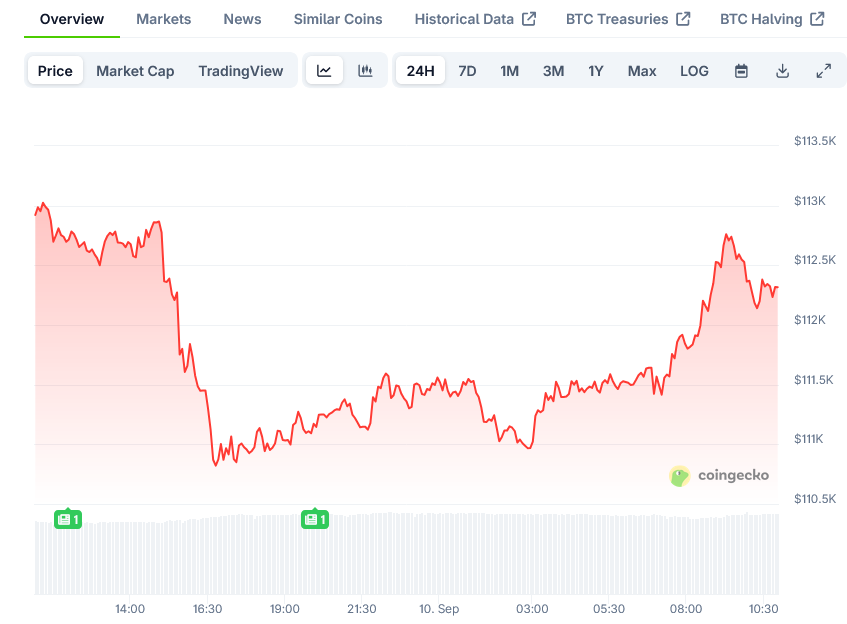Open the calendar date range picker
Image resolution: width=847 pixels, height=624 pixels.
[741, 71]
